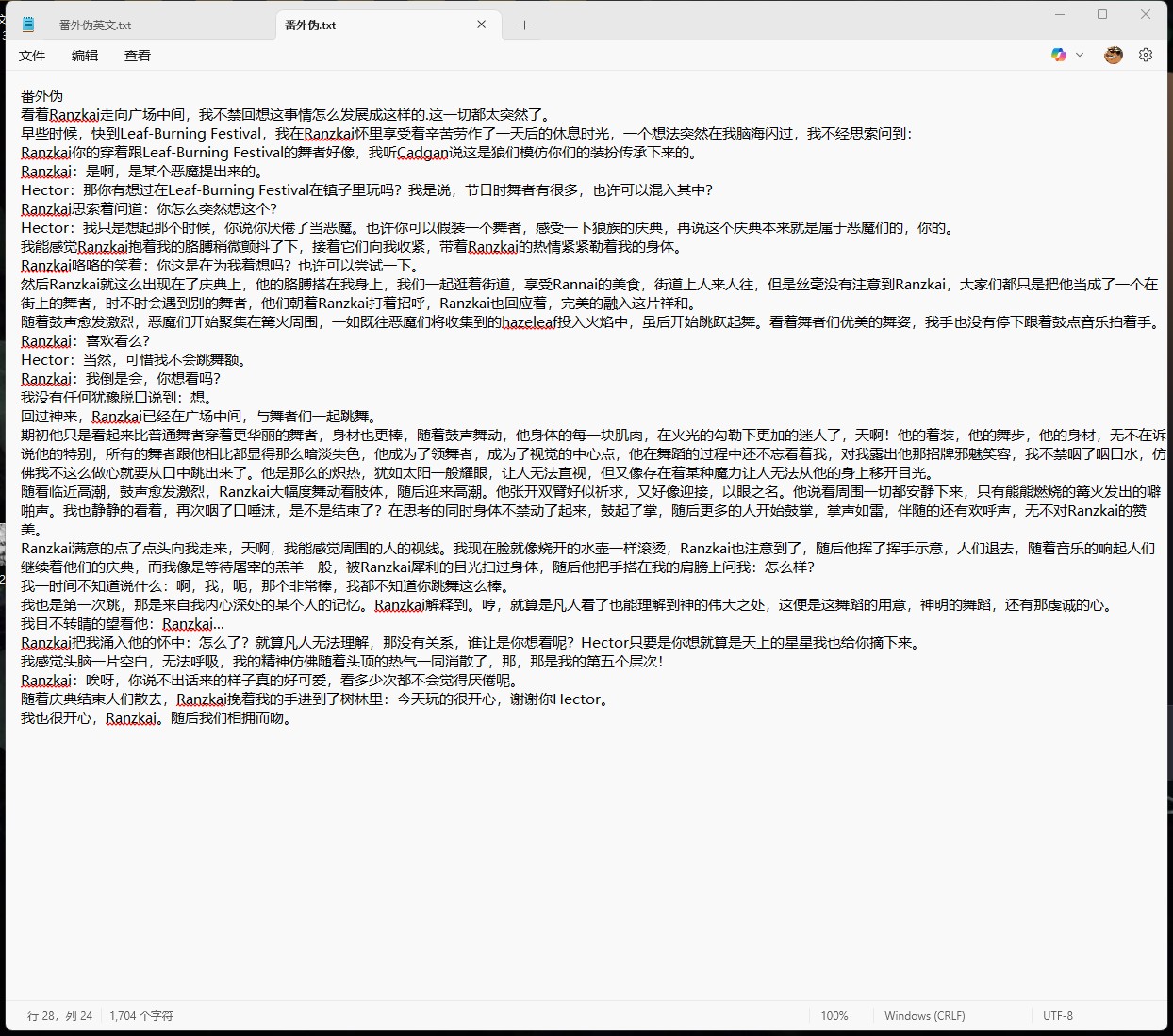This screenshot has height=1036, width=1173.
Task: Click the 100% zoom level indicator
Action: 834,1015
